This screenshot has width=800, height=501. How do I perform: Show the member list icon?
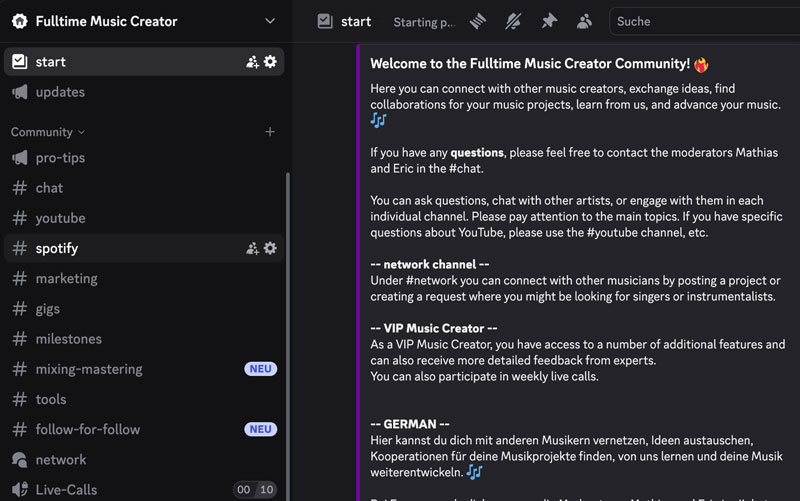coord(583,21)
